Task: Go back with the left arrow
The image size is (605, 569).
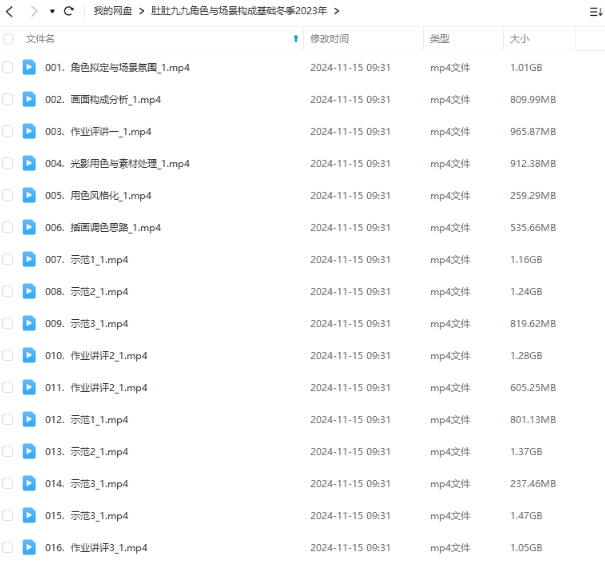Action: point(10,11)
